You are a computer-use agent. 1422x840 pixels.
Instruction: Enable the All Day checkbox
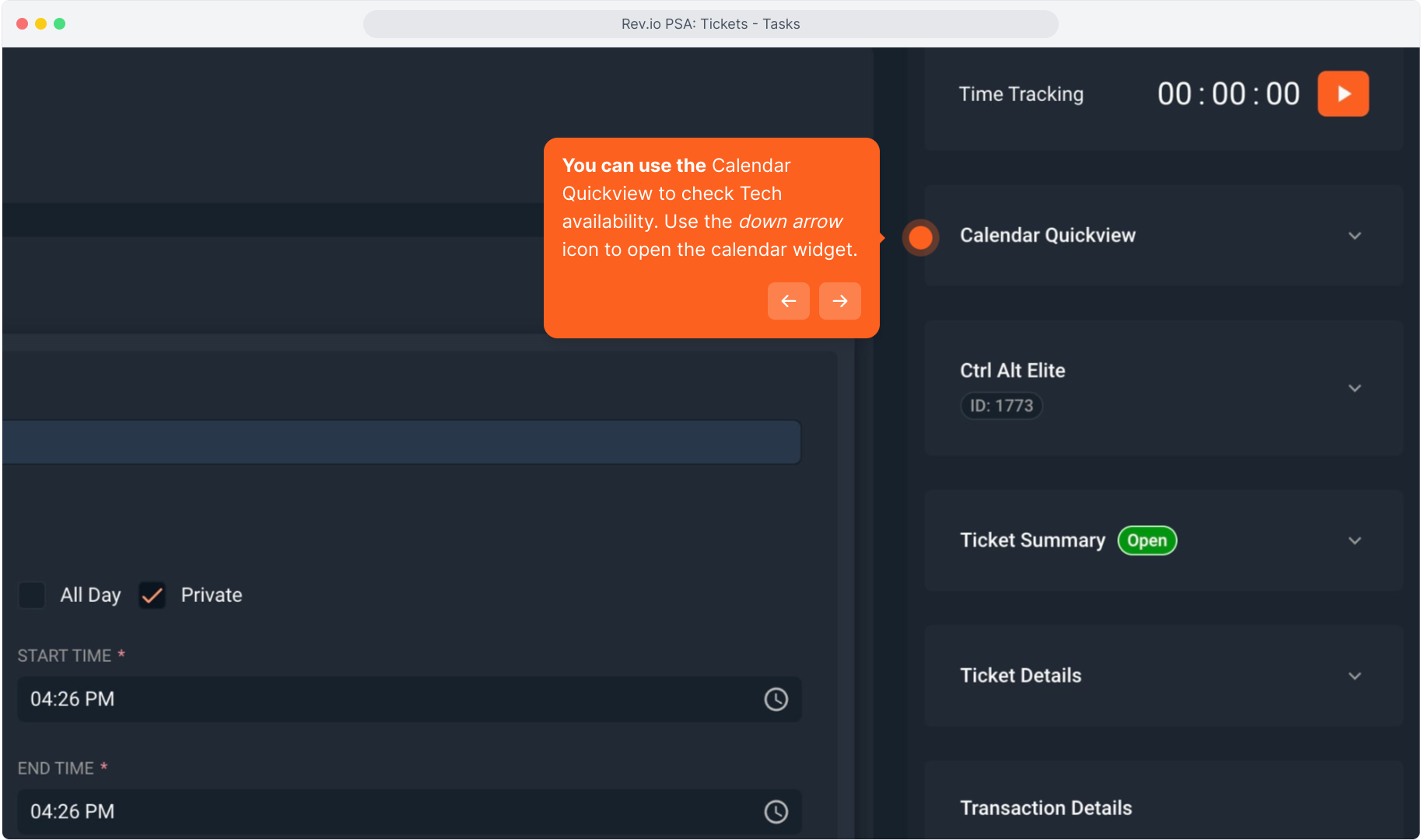click(32, 595)
